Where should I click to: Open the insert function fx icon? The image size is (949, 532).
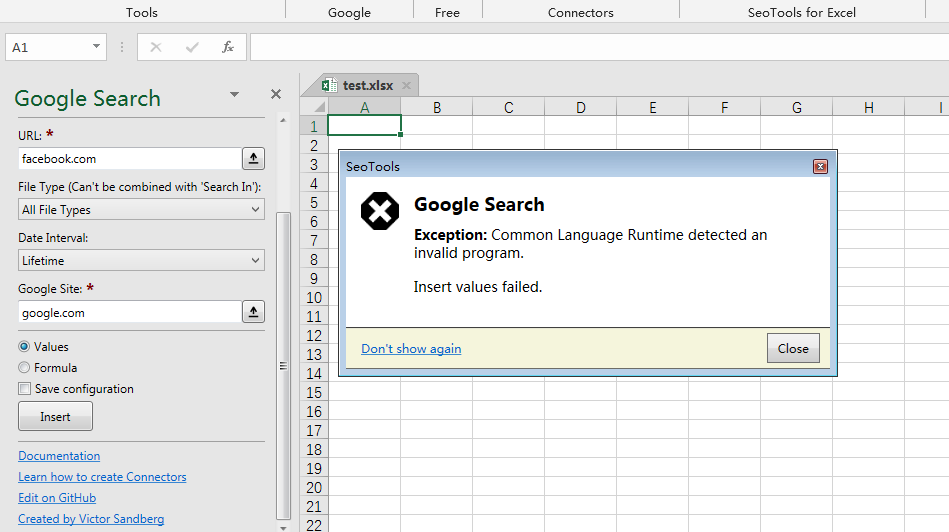228,47
